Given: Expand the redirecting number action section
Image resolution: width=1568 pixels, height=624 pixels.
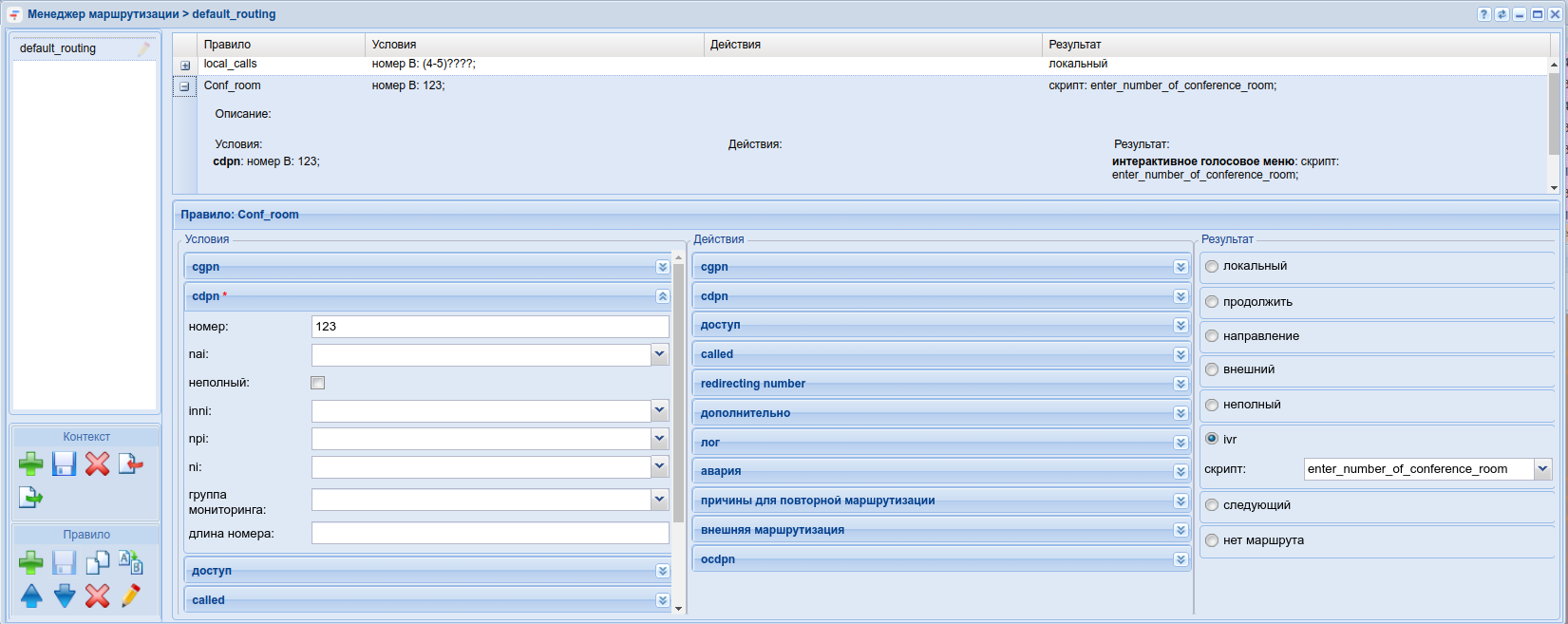Looking at the screenshot, I should click(x=1181, y=384).
